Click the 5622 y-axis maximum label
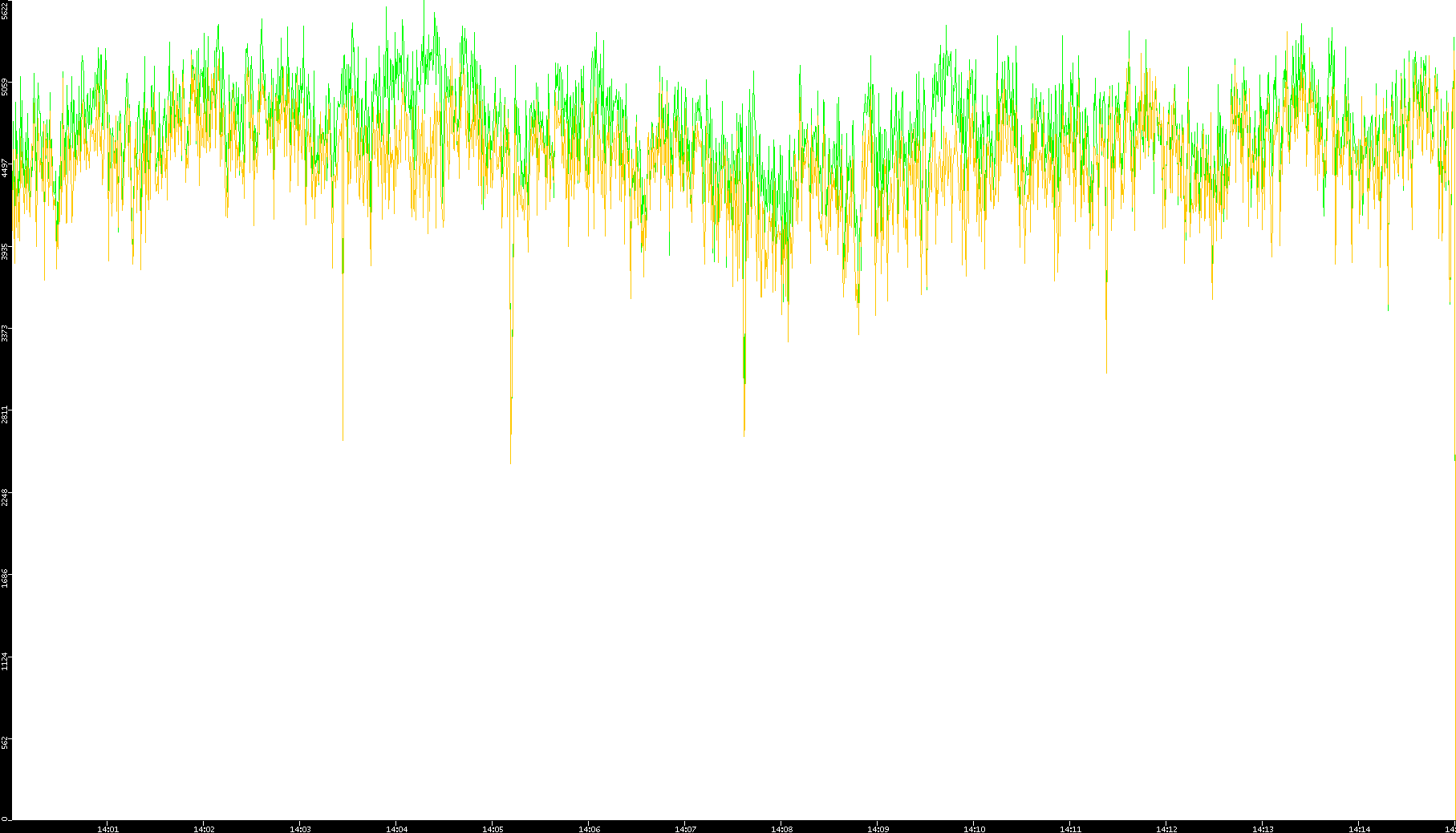 [6, 10]
